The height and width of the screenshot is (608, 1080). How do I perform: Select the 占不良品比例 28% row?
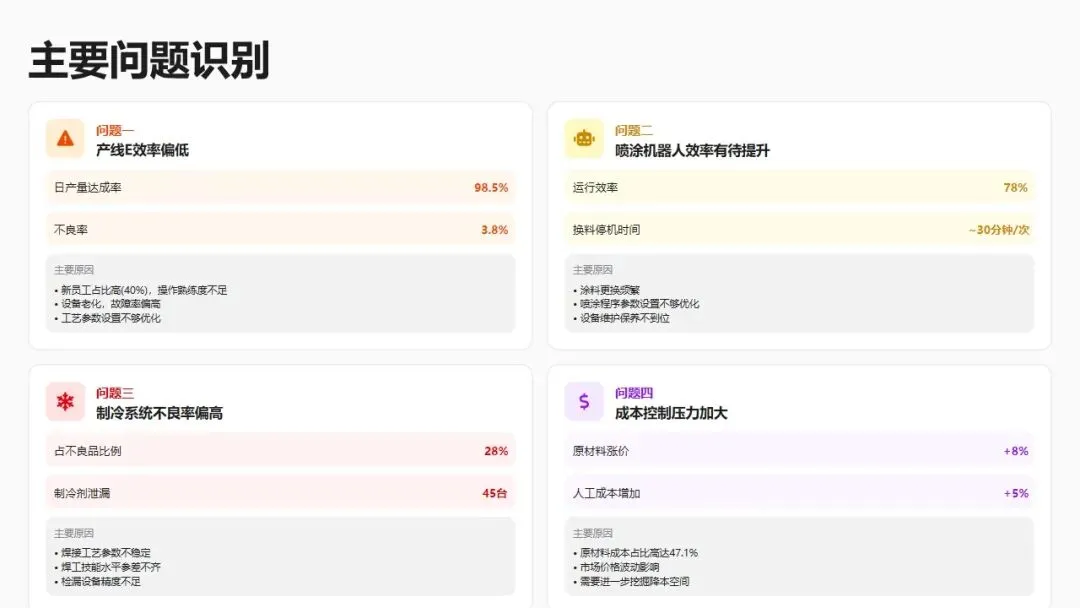tap(280, 451)
